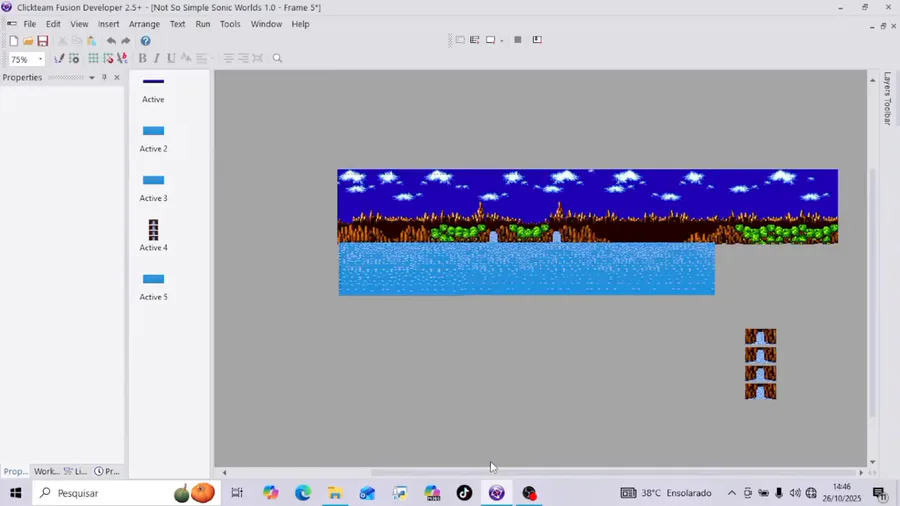Screen dimensions: 900x506
Task: Undo the last action
Action: point(111,41)
